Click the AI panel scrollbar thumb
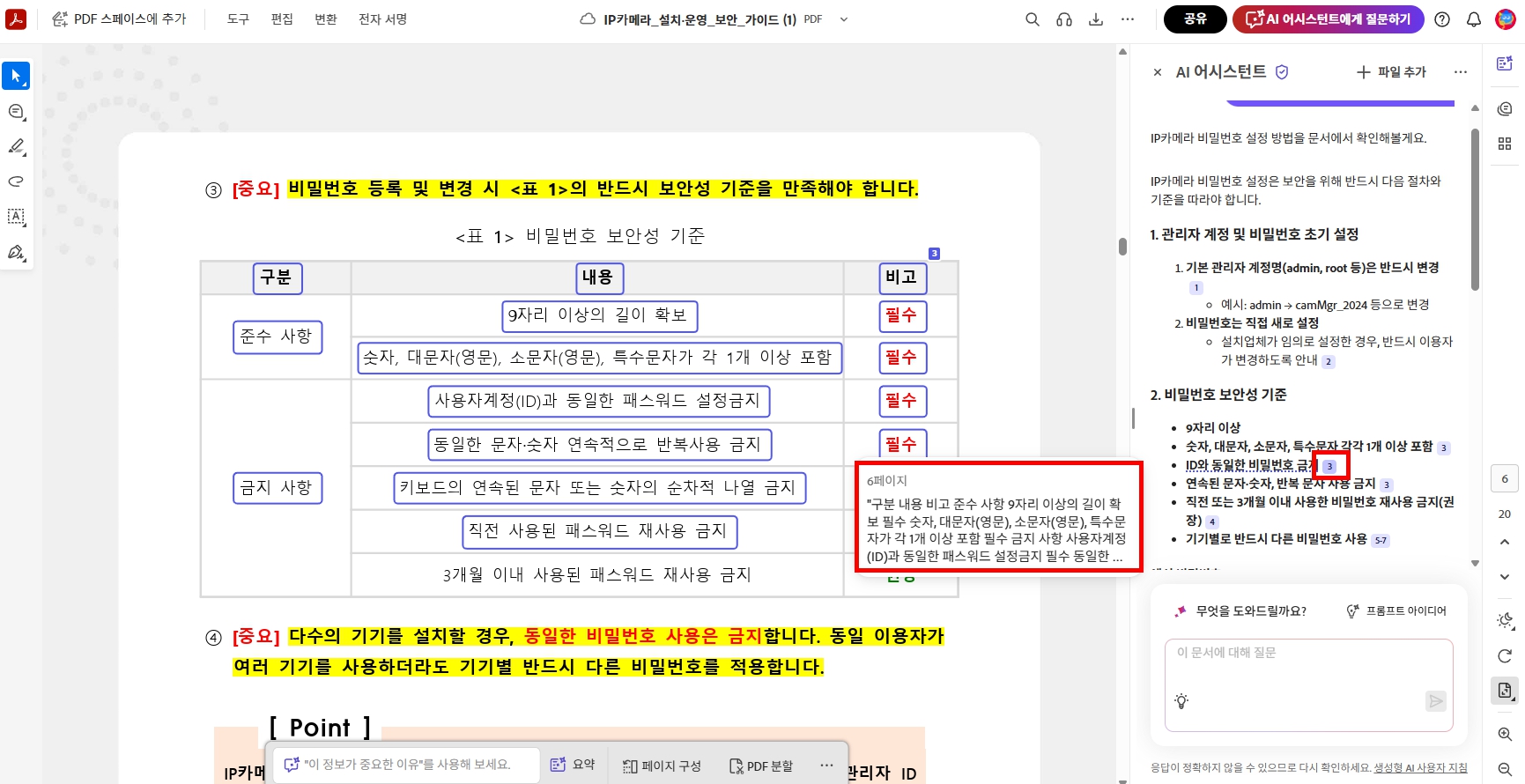 [x=1475, y=210]
